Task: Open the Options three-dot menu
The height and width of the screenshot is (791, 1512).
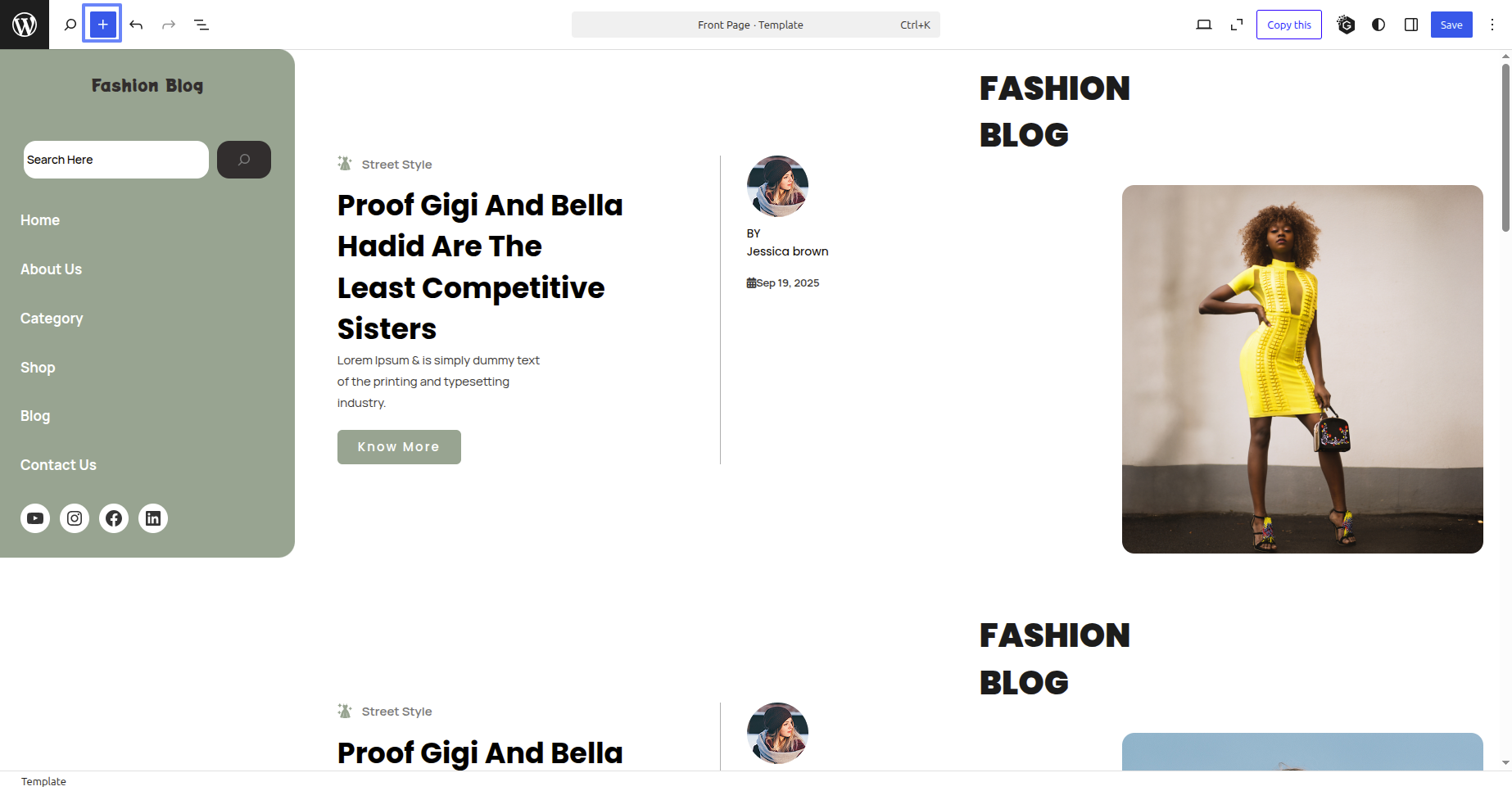Action: tap(1492, 25)
